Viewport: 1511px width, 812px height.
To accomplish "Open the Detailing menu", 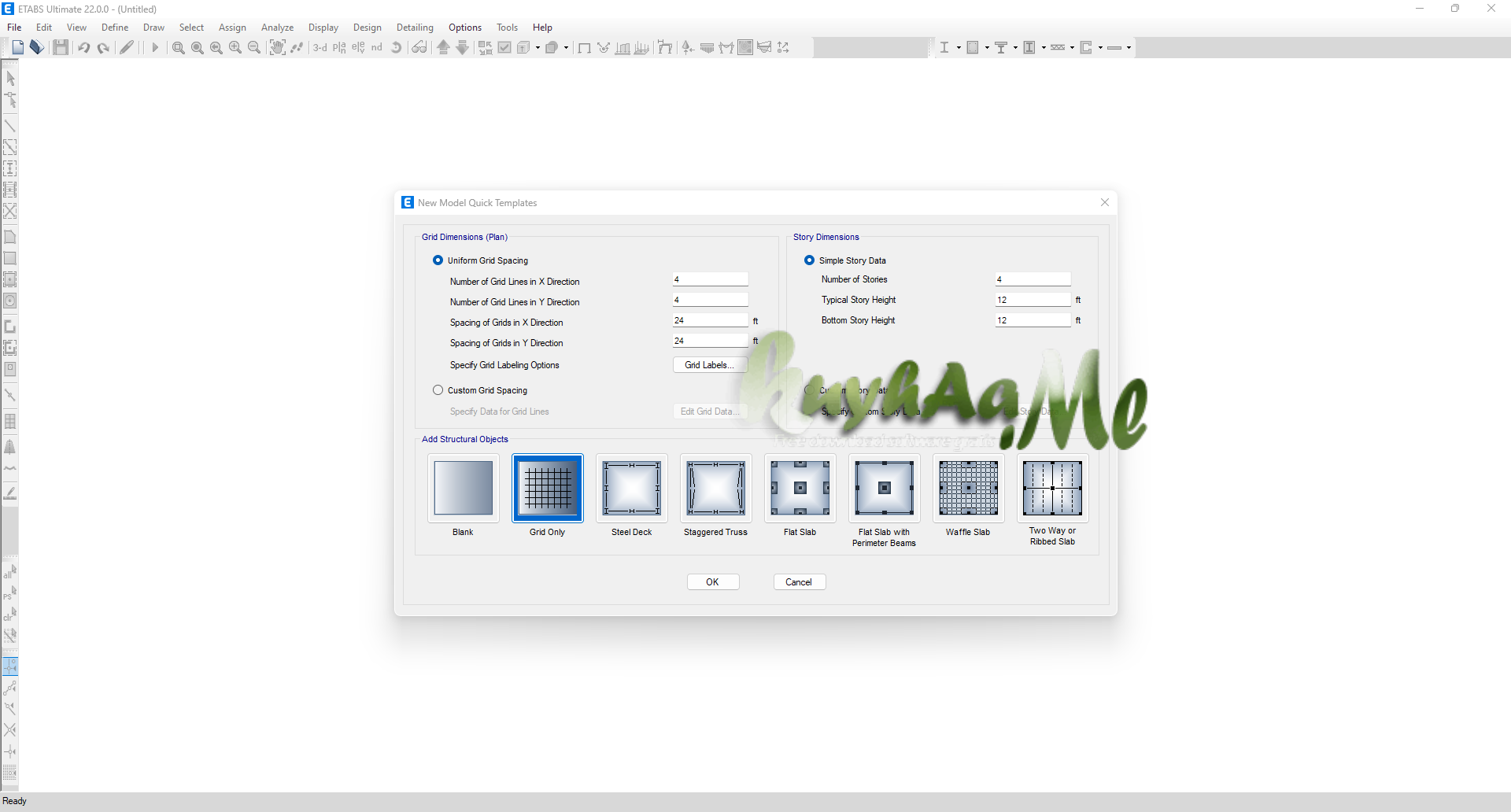I will tap(415, 28).
